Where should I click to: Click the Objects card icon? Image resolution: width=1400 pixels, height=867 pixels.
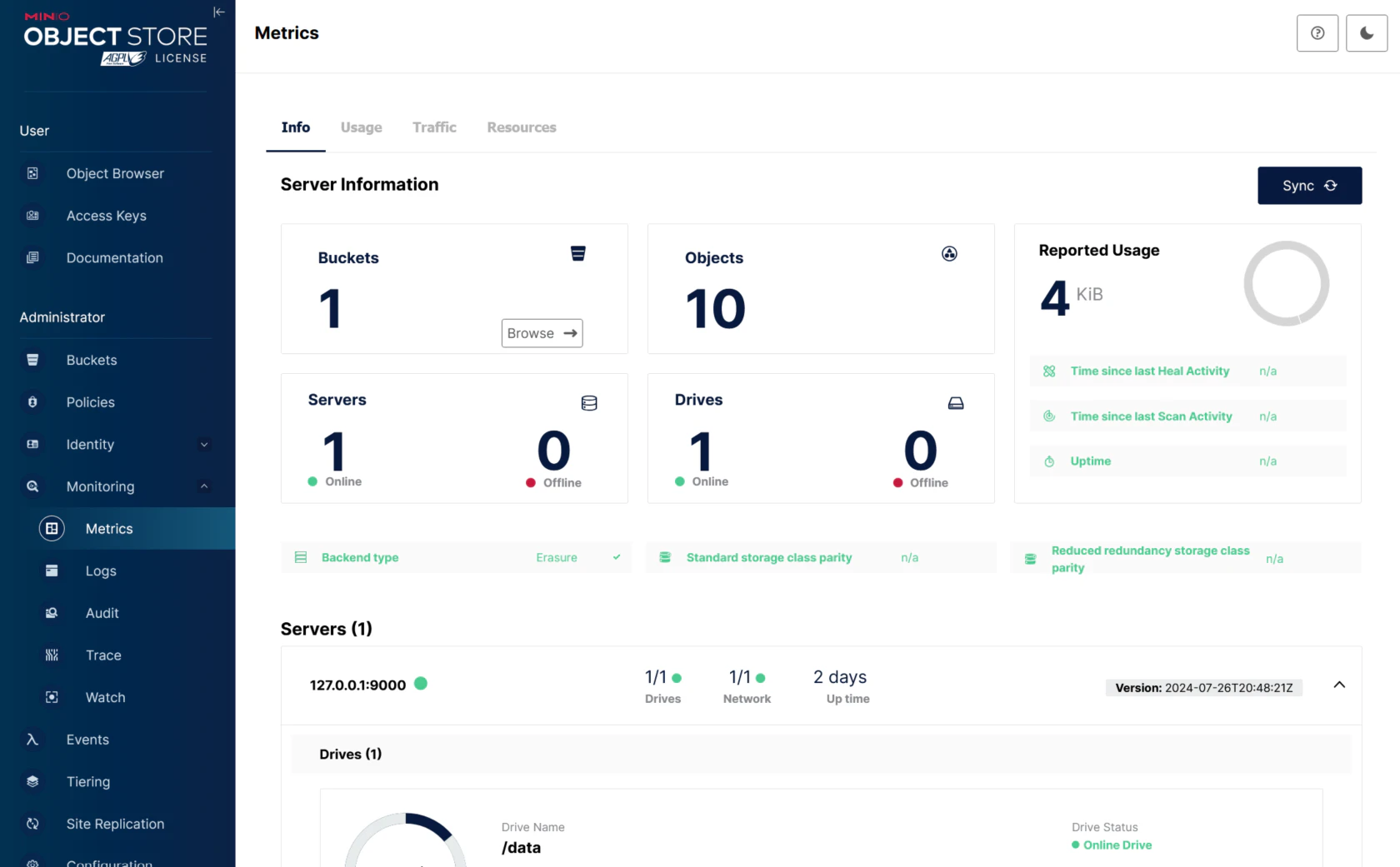point(949,254)
